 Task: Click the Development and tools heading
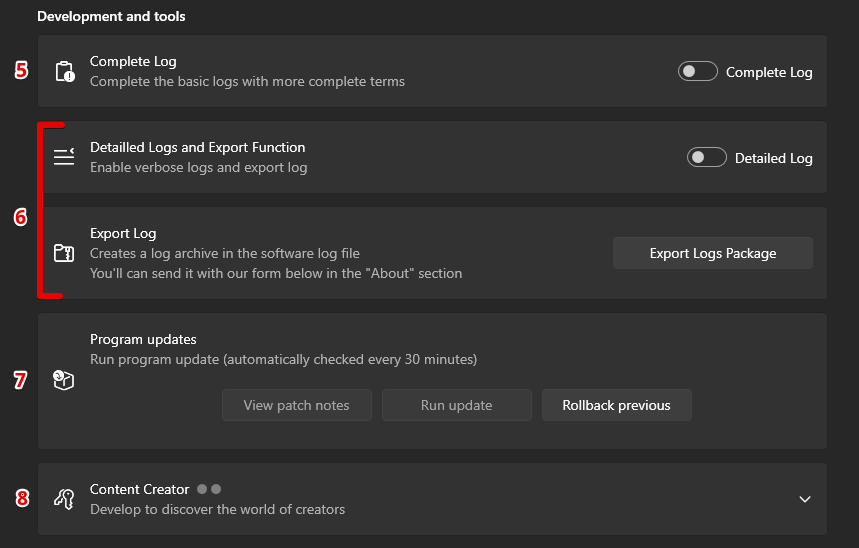pyautogui.click(x=111, y=16)
